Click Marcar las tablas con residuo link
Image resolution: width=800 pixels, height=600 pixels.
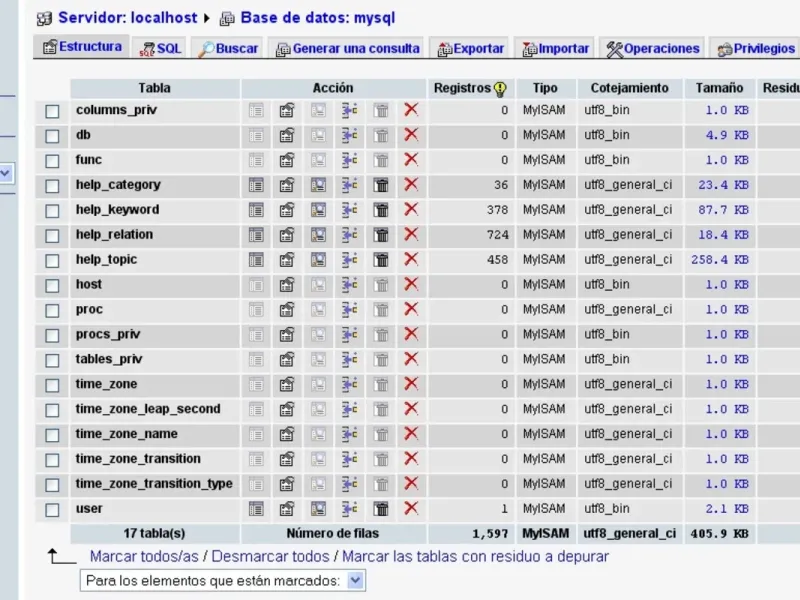[x=476, y=556]
